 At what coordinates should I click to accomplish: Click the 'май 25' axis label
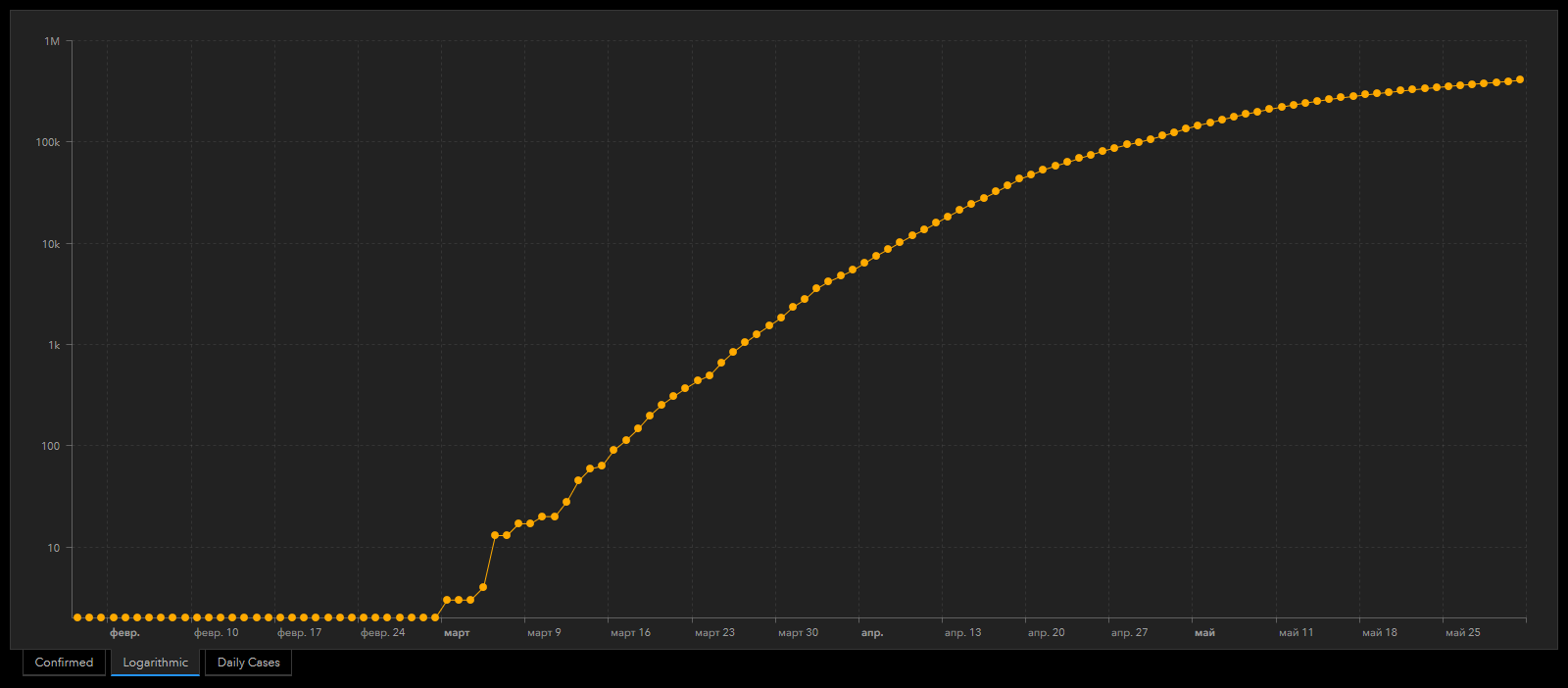1462,633
